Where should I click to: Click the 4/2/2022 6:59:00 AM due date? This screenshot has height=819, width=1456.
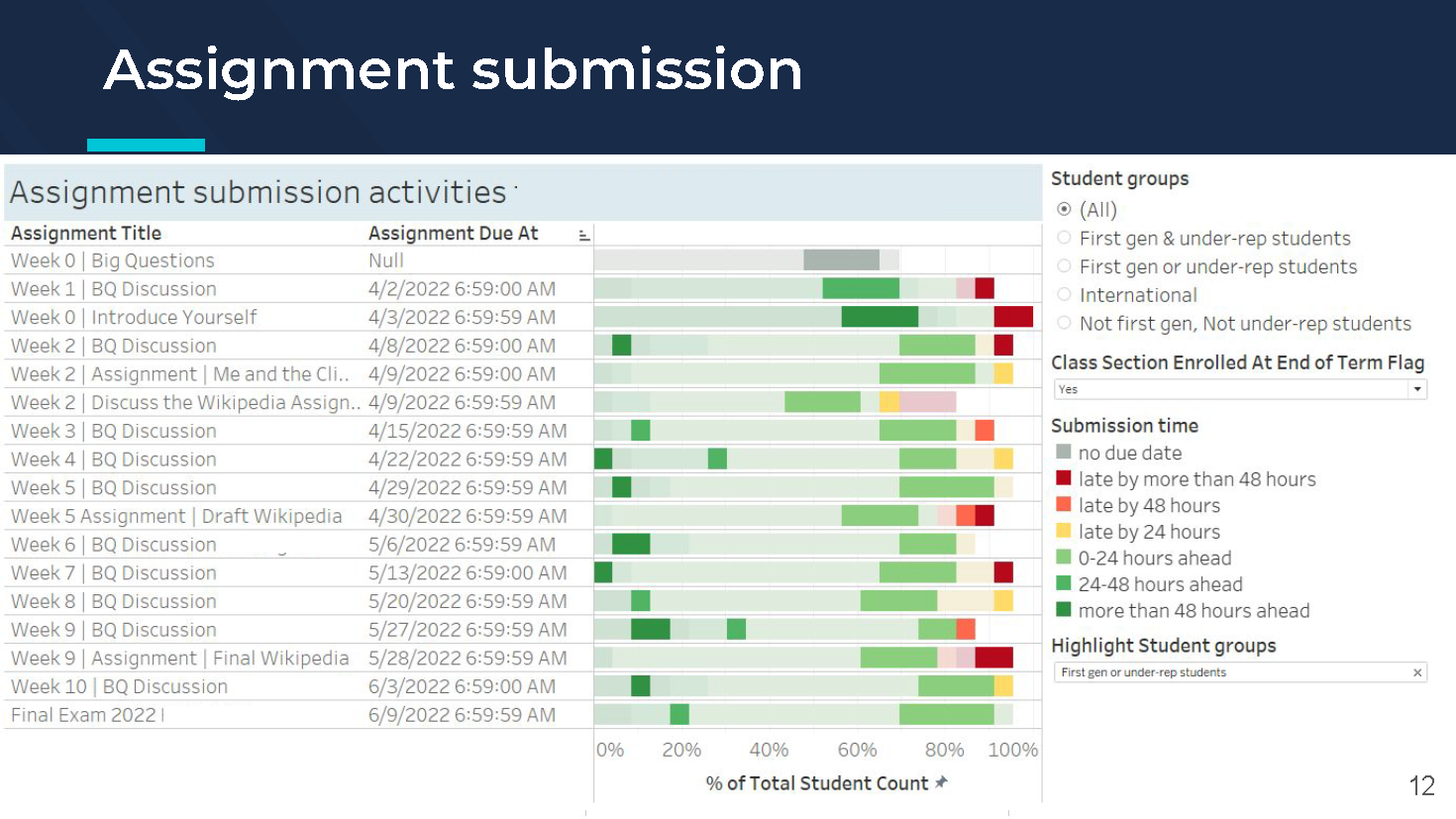click(x=462, y=289)
